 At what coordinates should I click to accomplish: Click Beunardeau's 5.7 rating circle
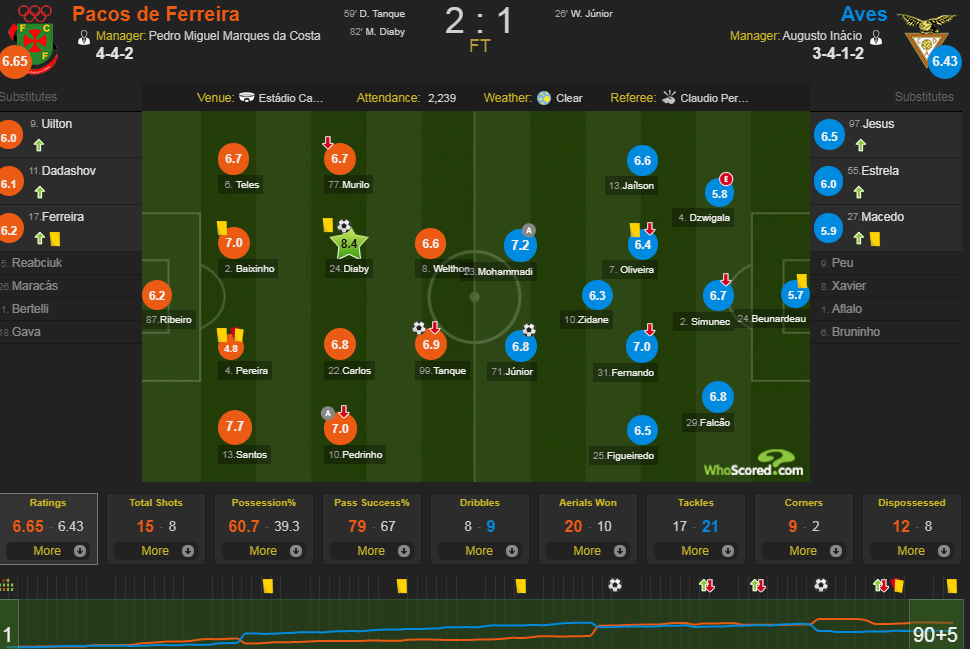(796, 295)
